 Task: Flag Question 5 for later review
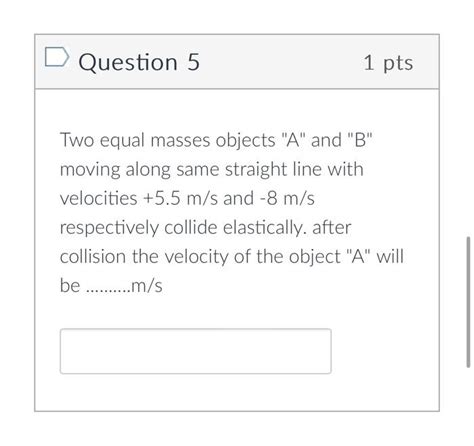57,57
